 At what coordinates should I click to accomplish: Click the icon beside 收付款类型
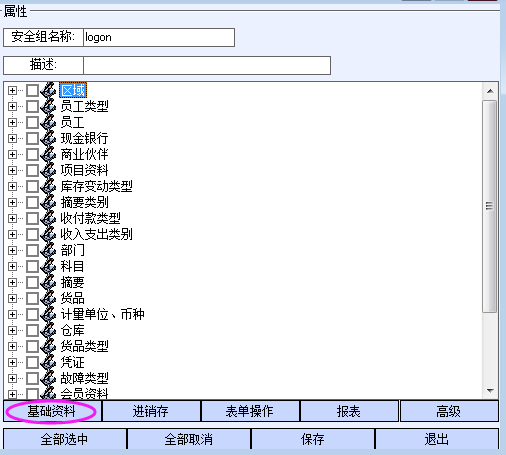click(48, 218)
